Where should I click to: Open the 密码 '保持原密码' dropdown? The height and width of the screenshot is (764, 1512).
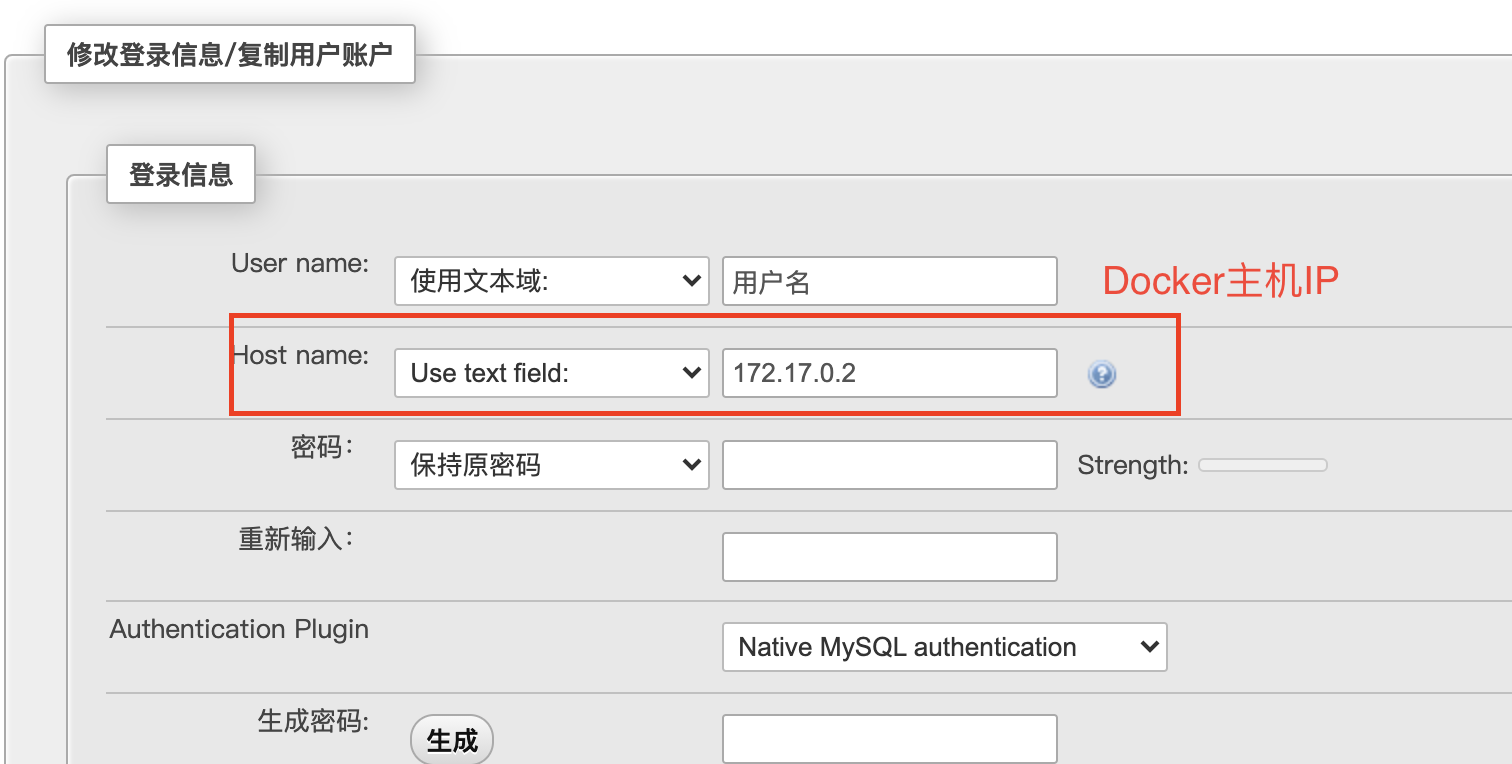coord(551,466)
